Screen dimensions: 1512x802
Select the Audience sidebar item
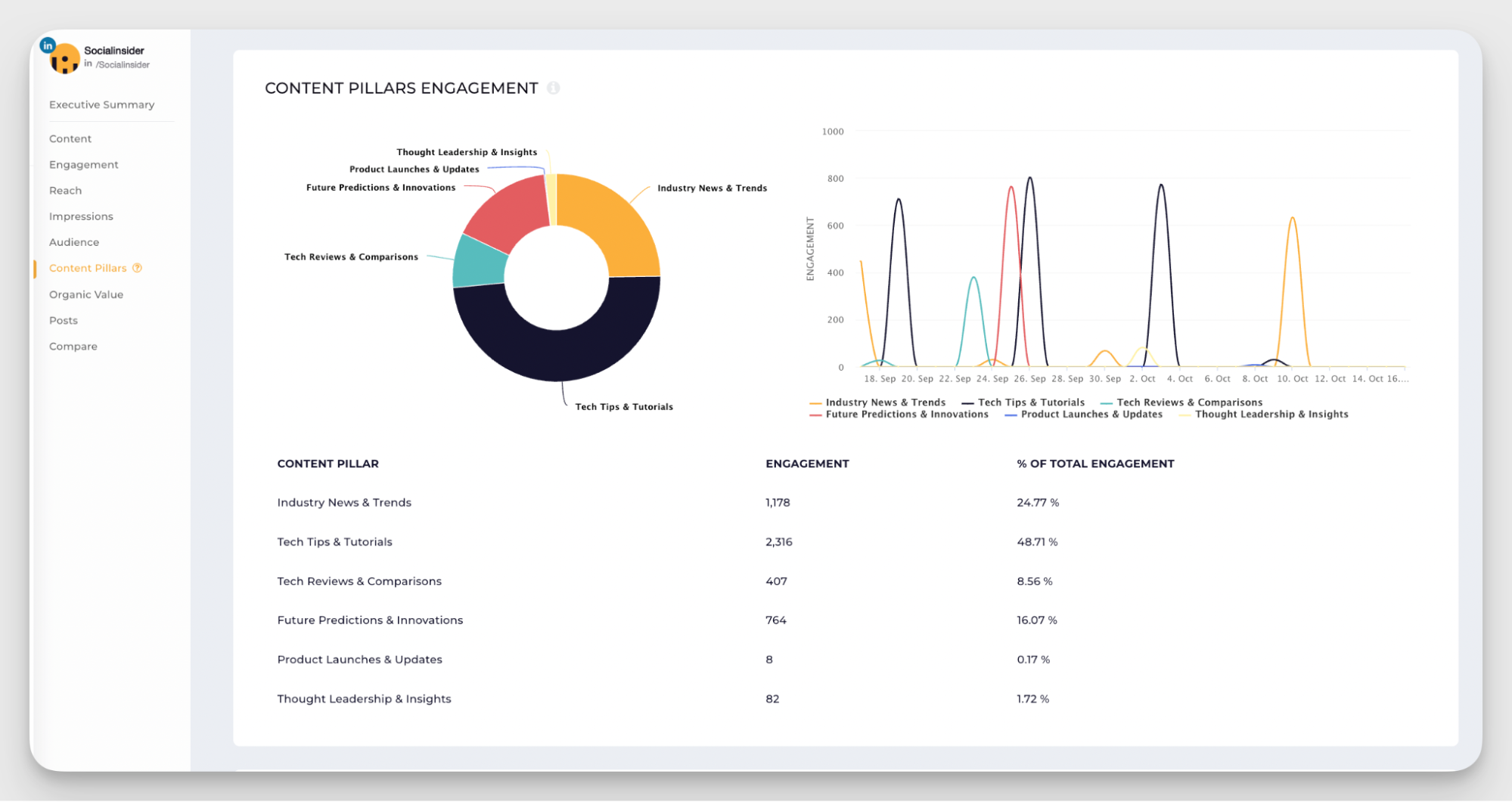pyautogui.click(x=73, y=242)
